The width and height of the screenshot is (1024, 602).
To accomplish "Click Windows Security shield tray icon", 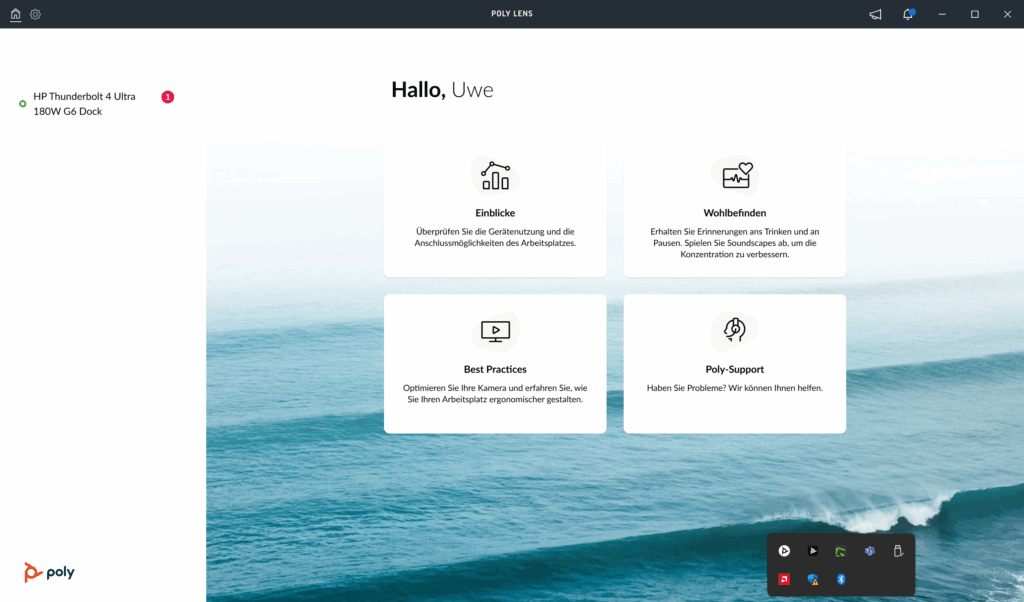I will pos(813,579).
